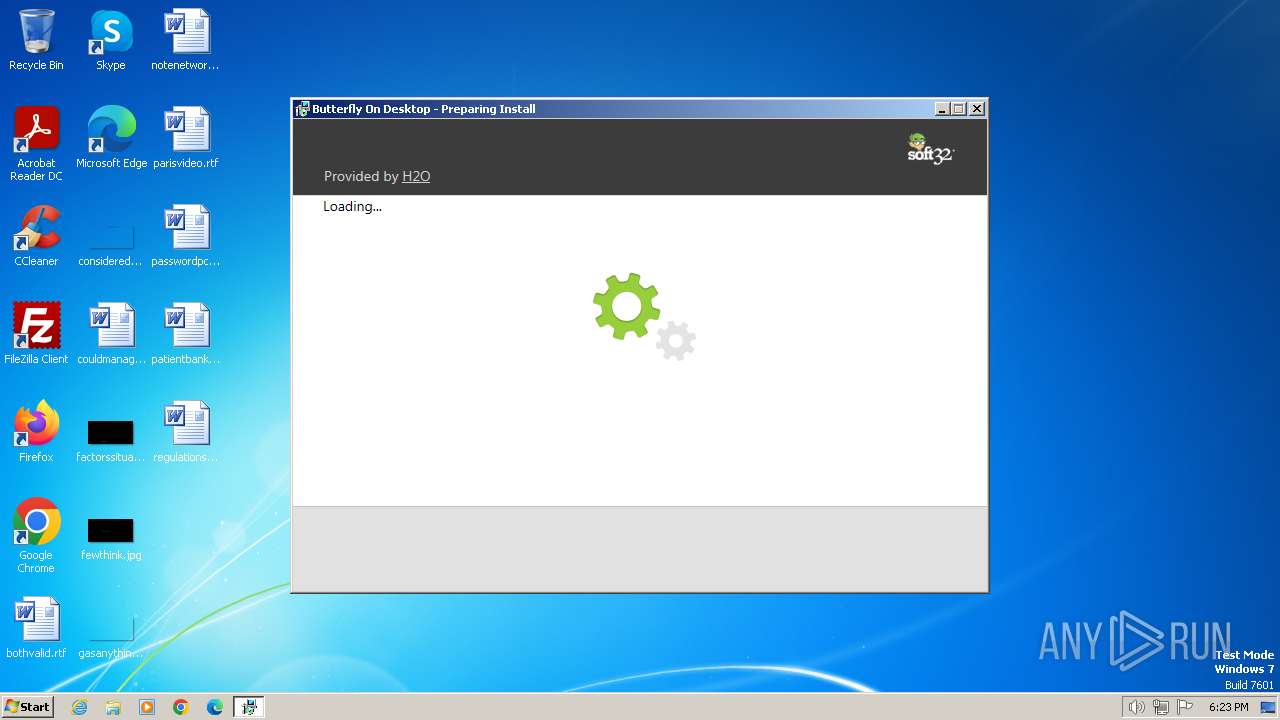Open the Windows Start menu
Screen dimensions: 1280x720
coord(27,706)
